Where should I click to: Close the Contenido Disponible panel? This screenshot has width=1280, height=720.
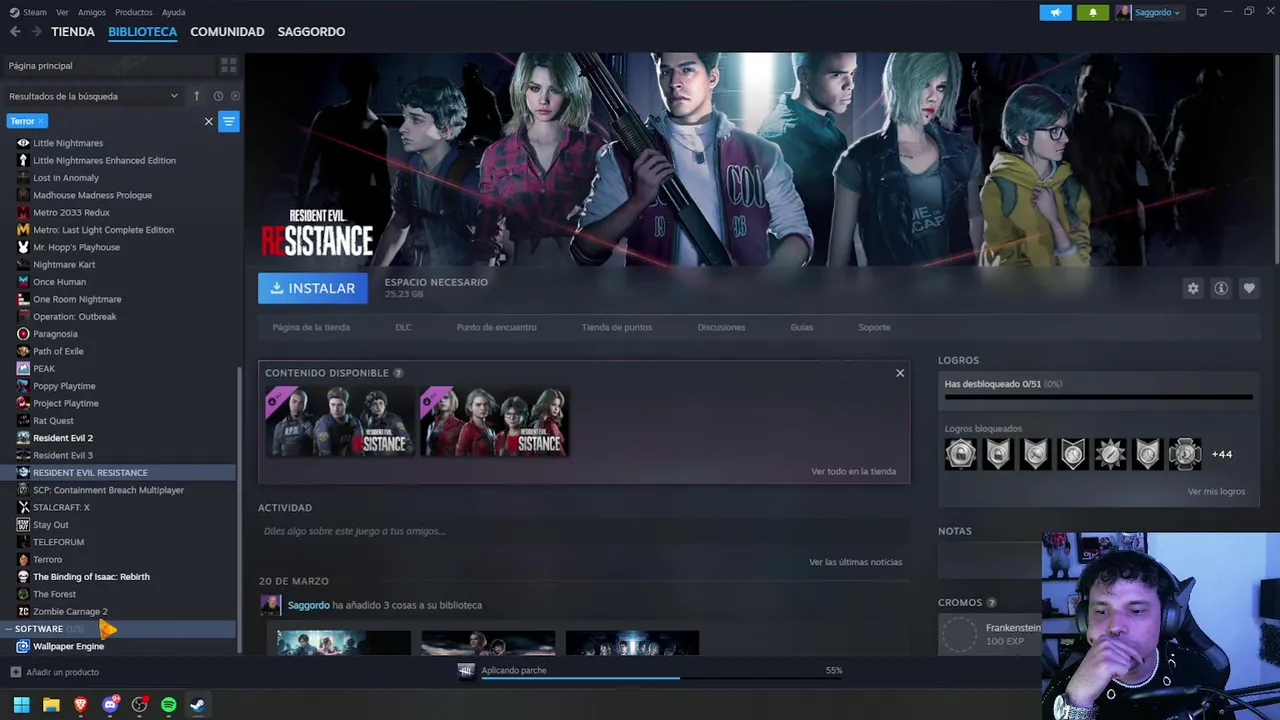(x=900, y=373)
